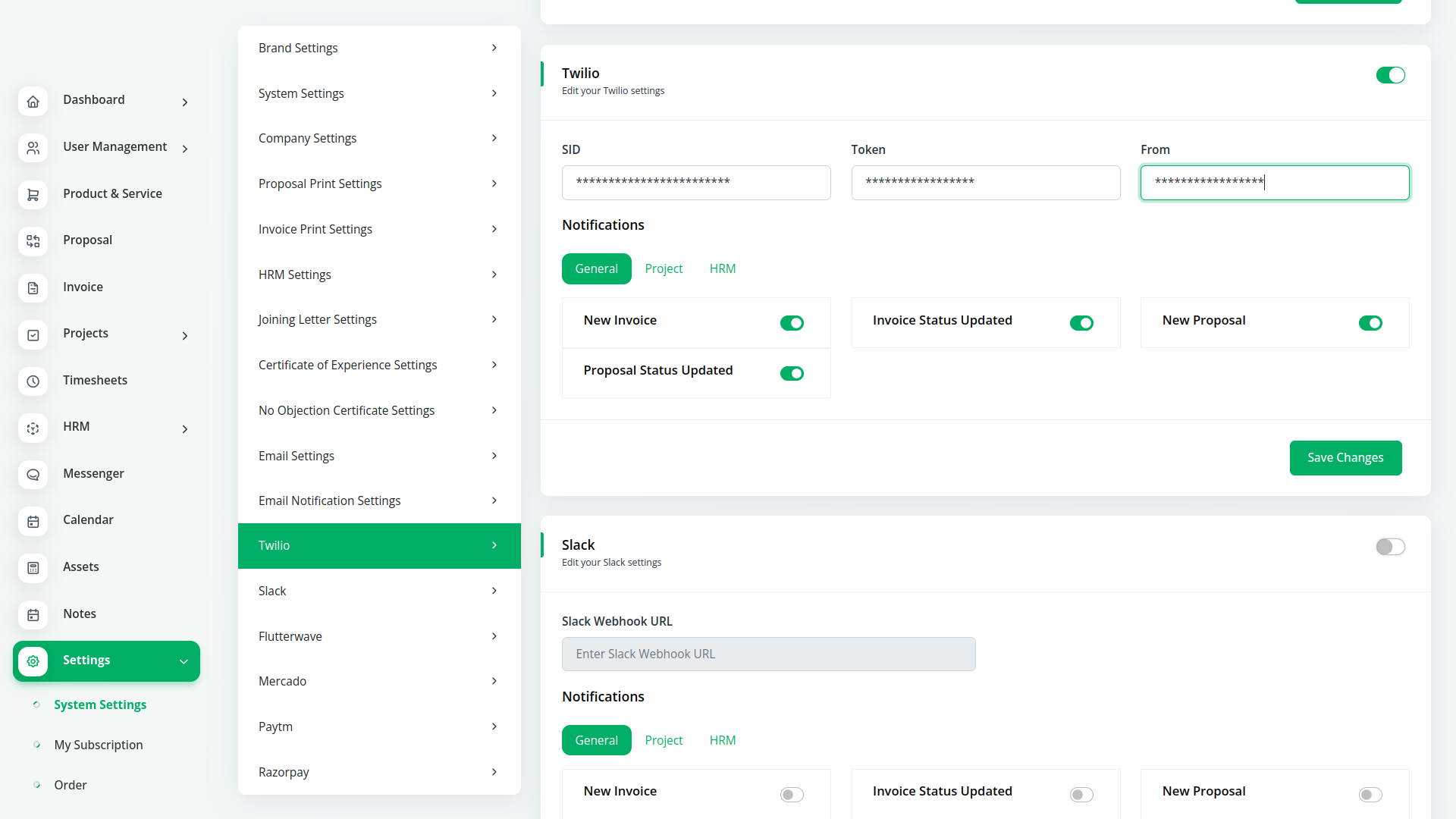Screen dimensions: 1456x819
Task: Disable the Twilio main toggle
Action: tap(1390, 75)
